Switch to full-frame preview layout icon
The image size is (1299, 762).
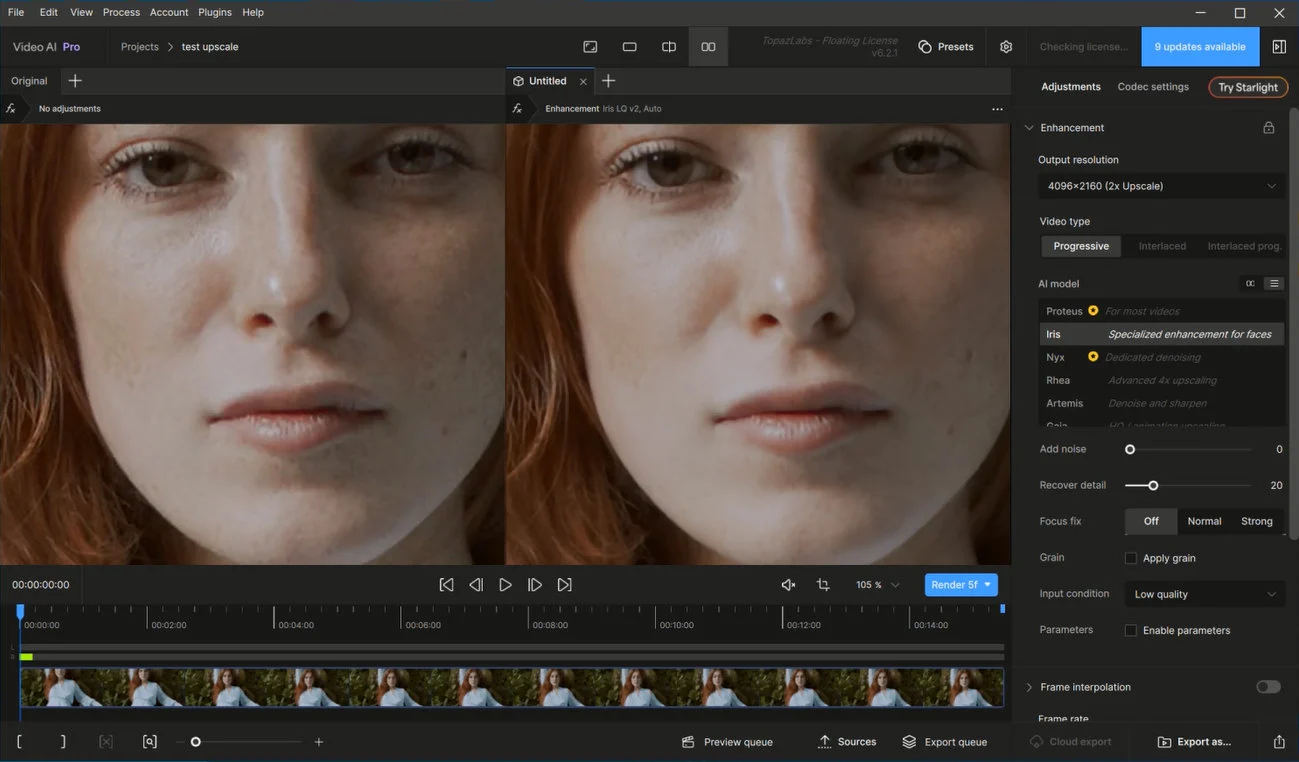[x=590, y=47]
